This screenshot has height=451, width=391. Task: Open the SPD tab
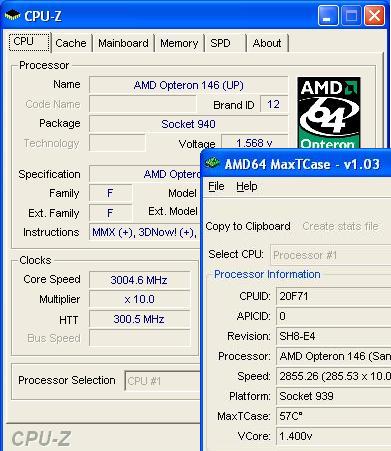click(225, 43)
